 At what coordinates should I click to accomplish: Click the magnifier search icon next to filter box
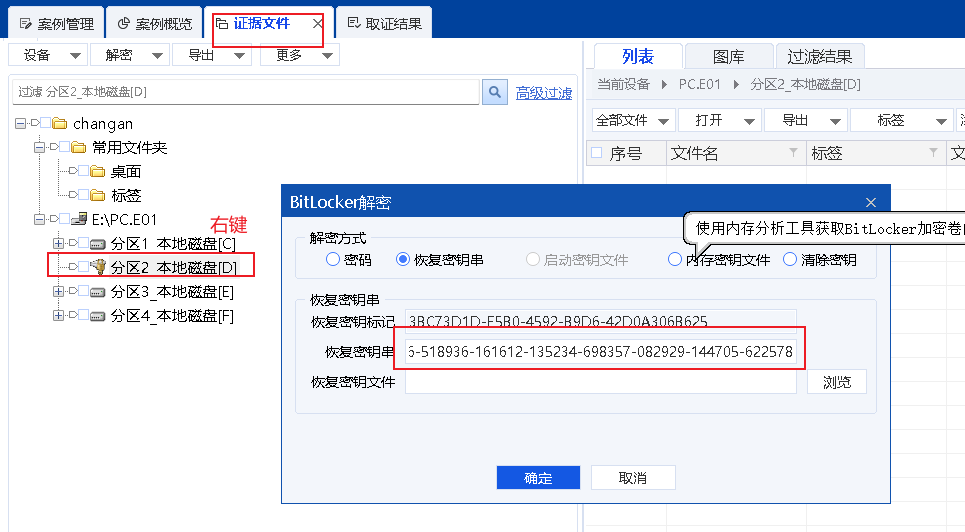494,92
